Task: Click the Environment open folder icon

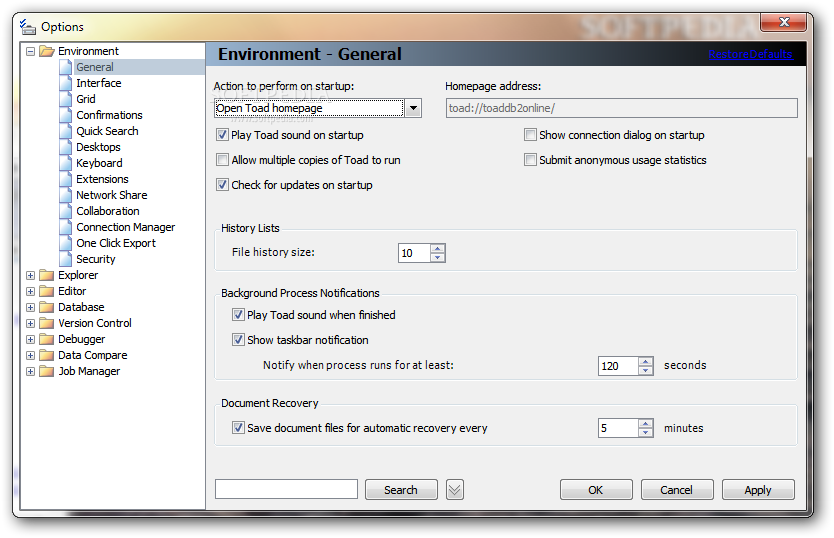Action: (x=47, y=51)
